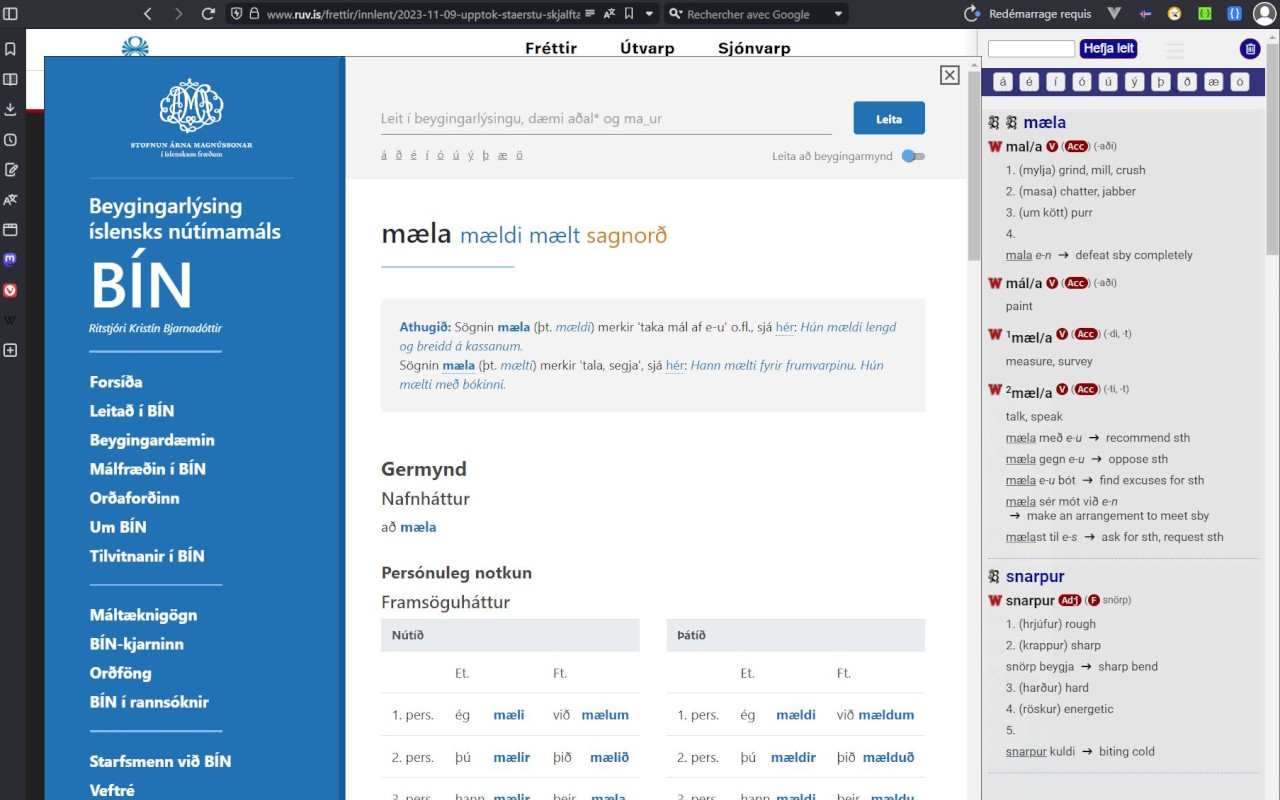Open the Window panel icon

click(11, 230)
